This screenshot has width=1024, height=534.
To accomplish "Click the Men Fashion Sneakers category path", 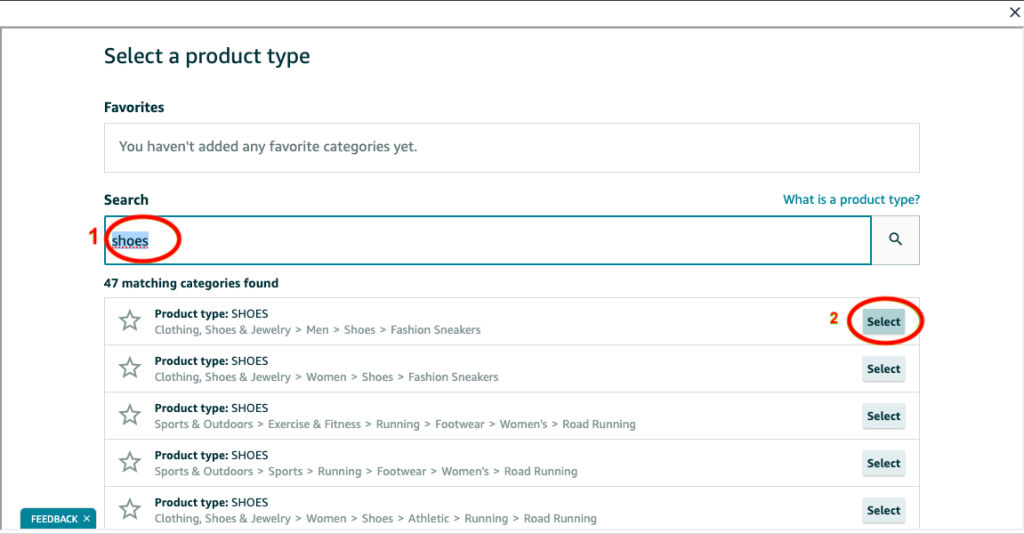I will click(x=317, y=330).
